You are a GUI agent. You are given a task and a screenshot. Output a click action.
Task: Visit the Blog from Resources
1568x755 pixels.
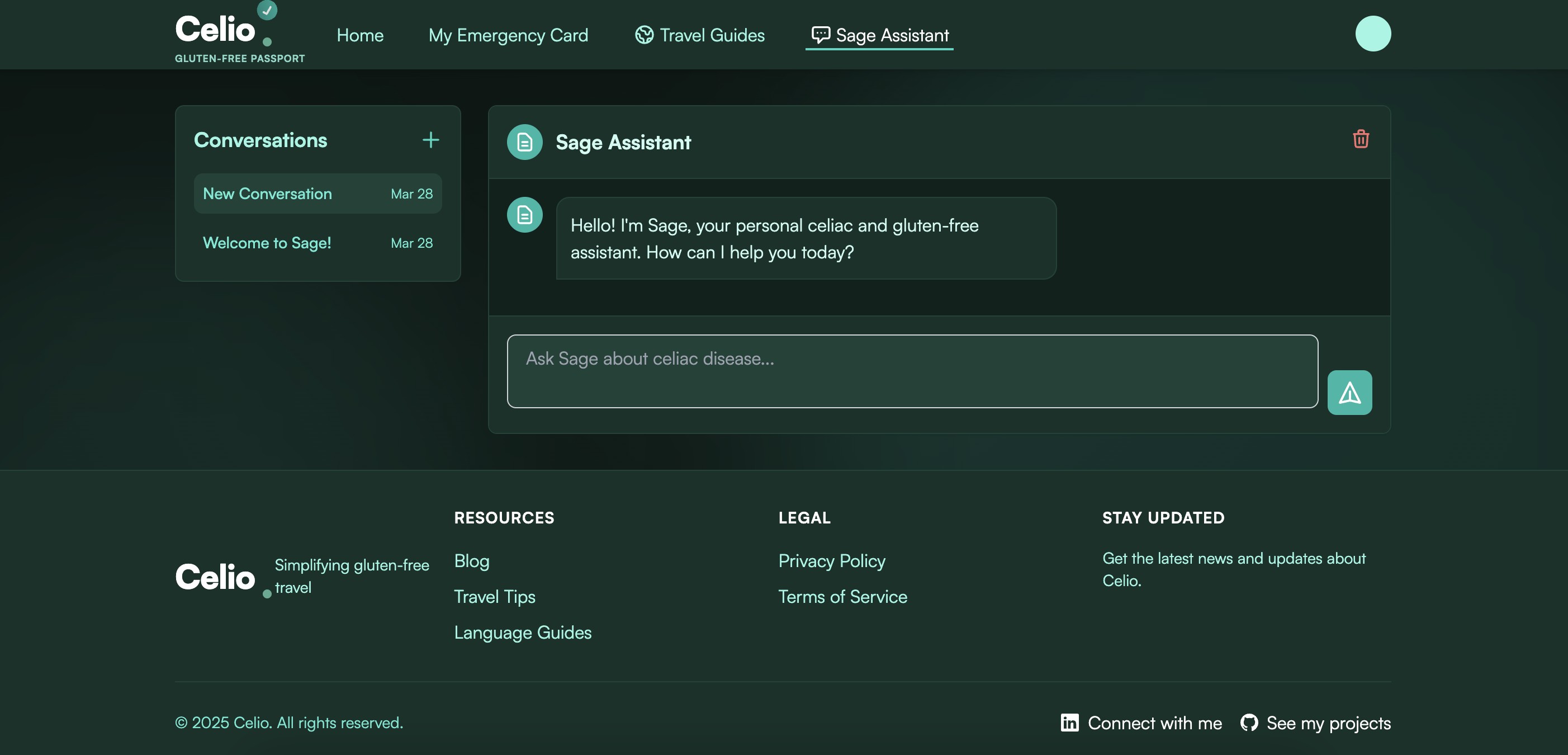(471, 561)
